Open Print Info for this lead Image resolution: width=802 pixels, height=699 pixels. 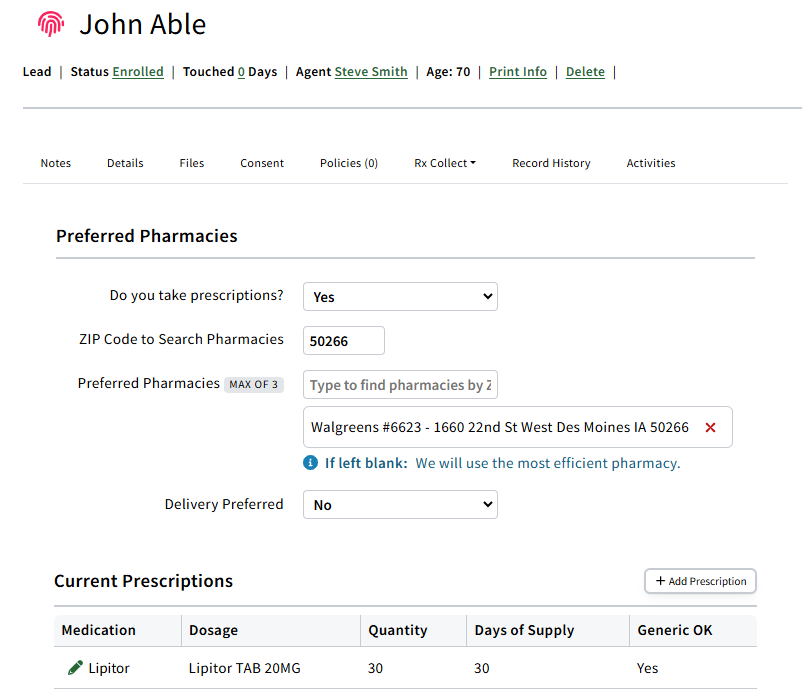coord(517,71)
